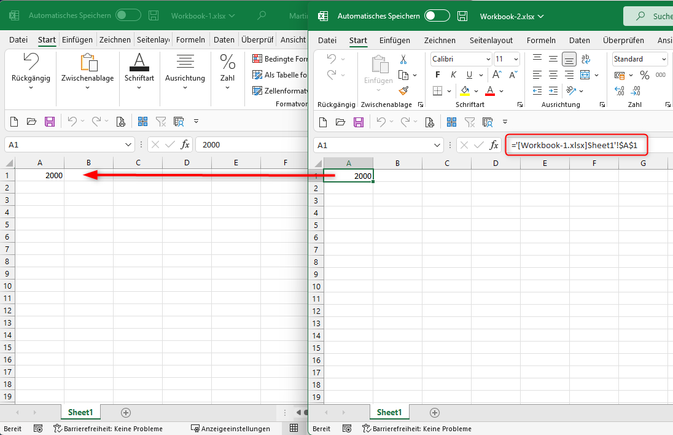
Task: Click insert function fx in Workbook-2
Action: coord(494,145)
